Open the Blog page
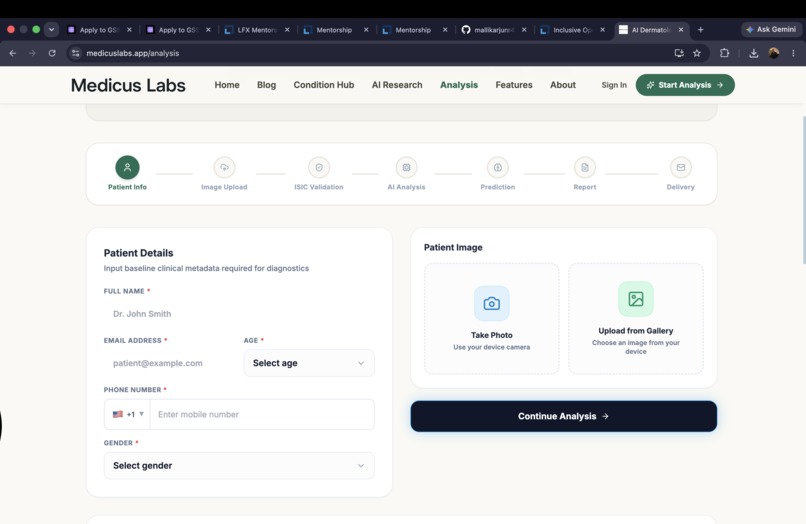This screenshot has width=806, height=524. (x=266, y=85)
